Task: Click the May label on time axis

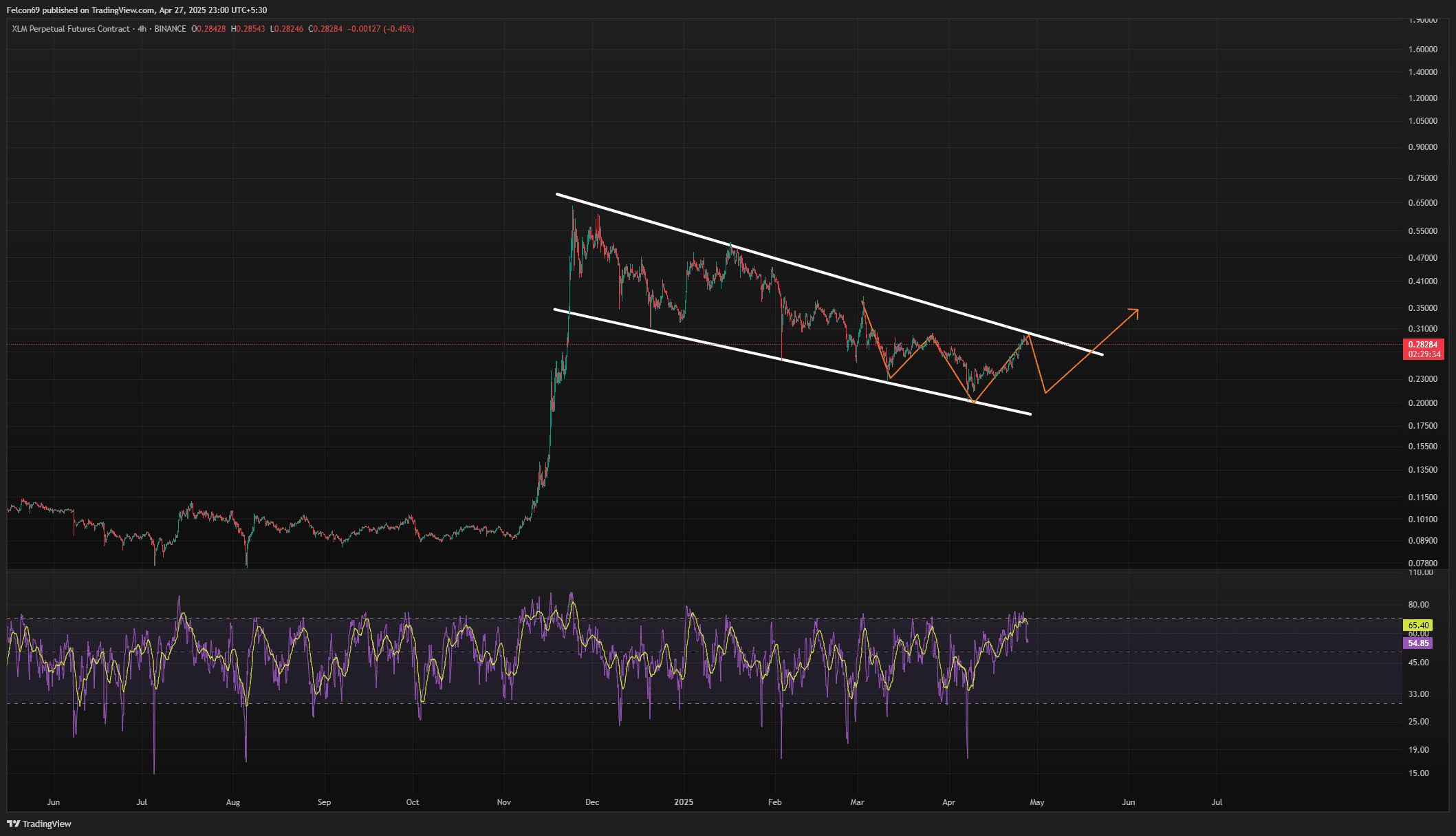Action: [1036, 802]
